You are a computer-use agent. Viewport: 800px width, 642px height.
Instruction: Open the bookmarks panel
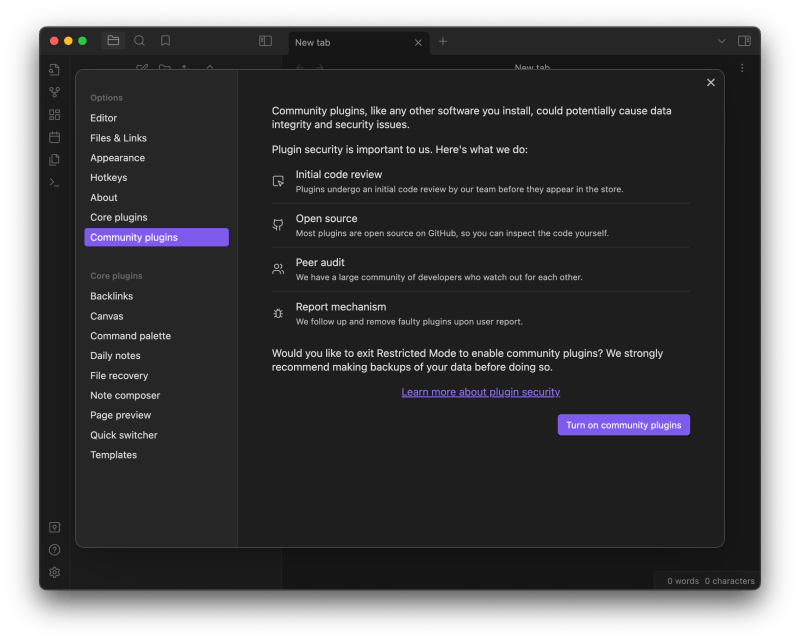[x=165, y=41]
